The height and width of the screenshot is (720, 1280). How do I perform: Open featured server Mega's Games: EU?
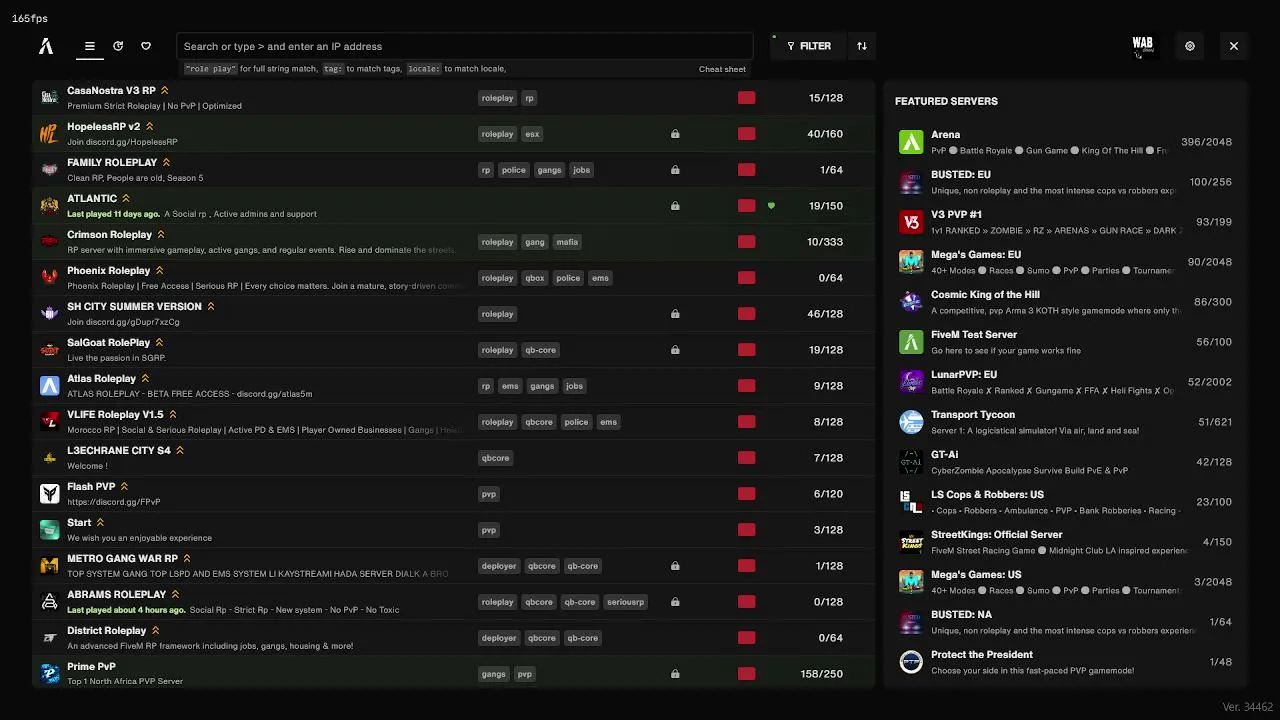click(1066, 262)
